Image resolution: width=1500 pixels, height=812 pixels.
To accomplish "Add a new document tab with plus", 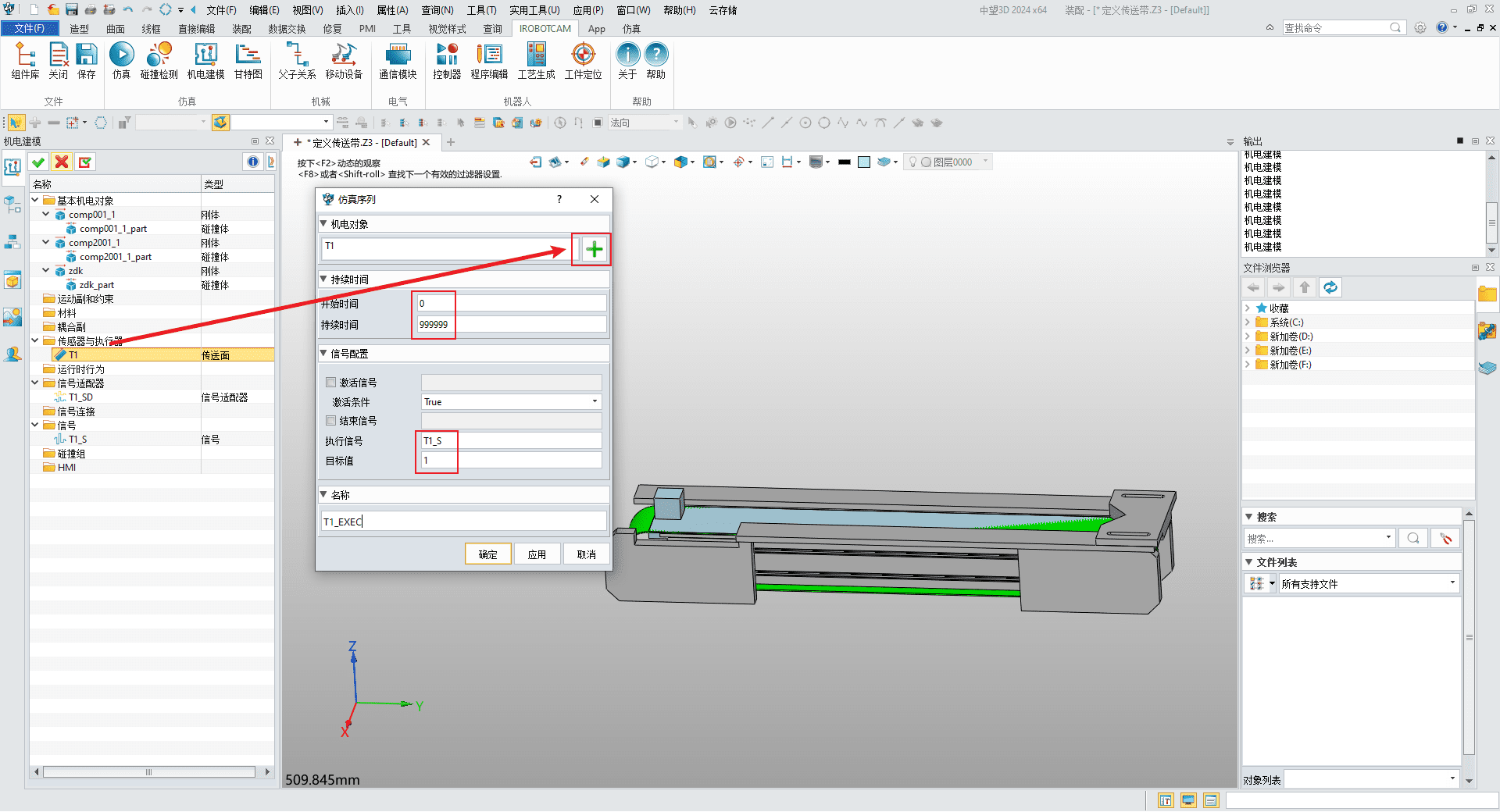I will pos(451,142).
